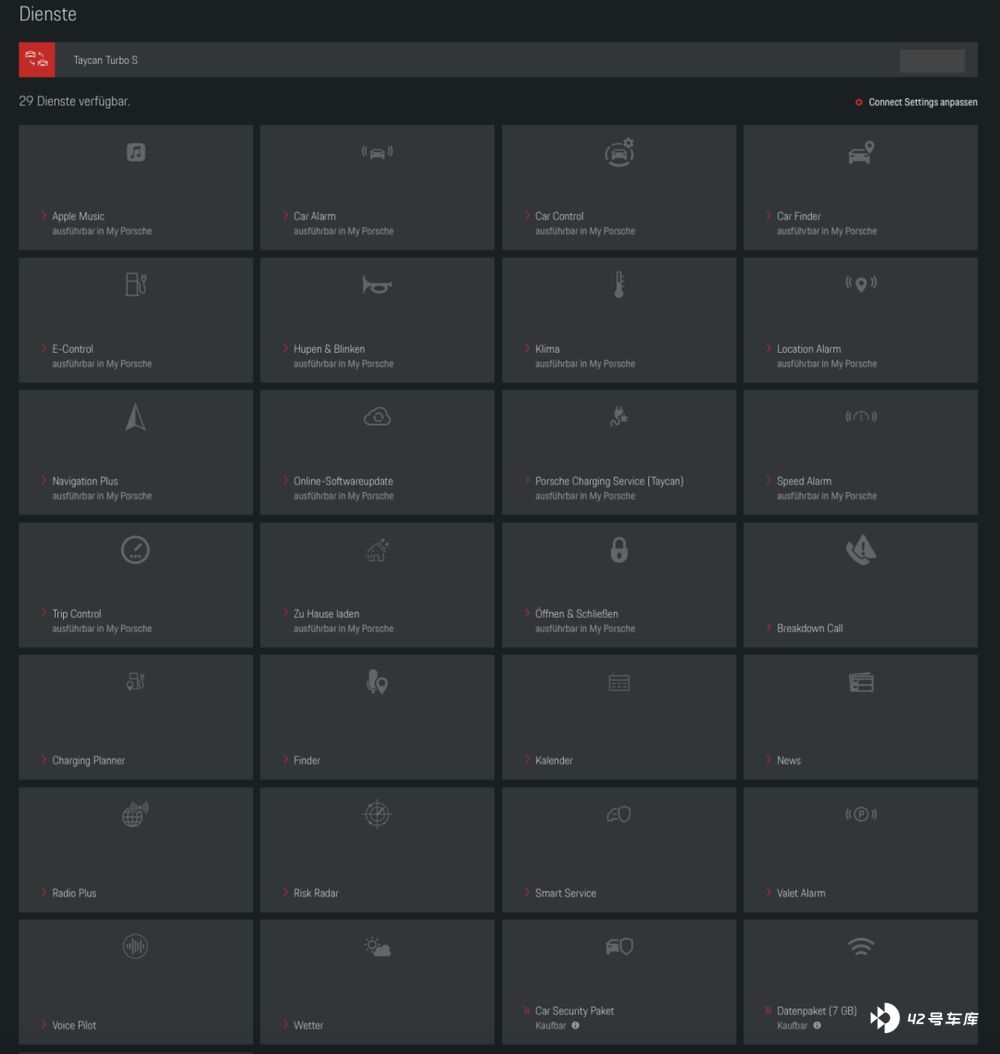The width and height of the screenshot is (1000, 1054).
Task: Open the Car Control service link
Action: click(x=559, y=216)
